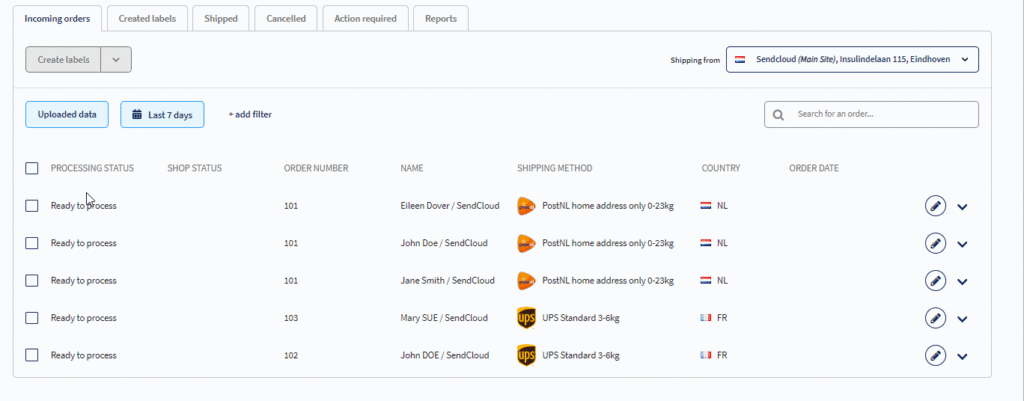The image size is (1024, 401).
Task: Expand Jane Smith order details chevron
Action: point(962,281)
